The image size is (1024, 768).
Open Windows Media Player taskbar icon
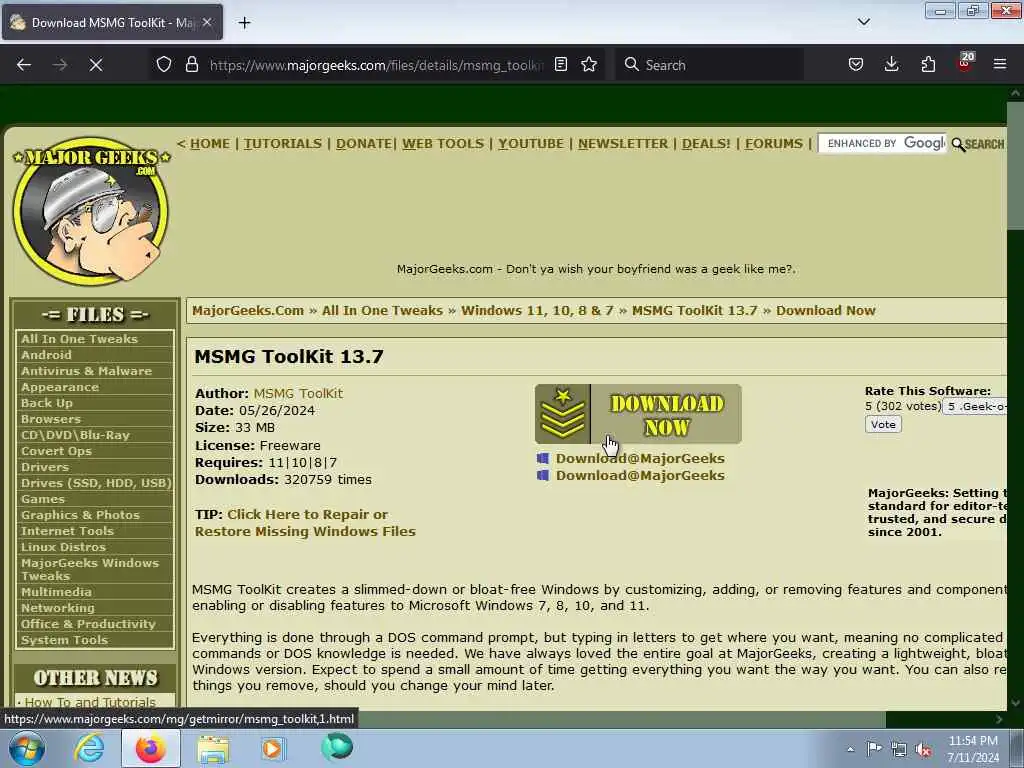click(x=272, y=748)
